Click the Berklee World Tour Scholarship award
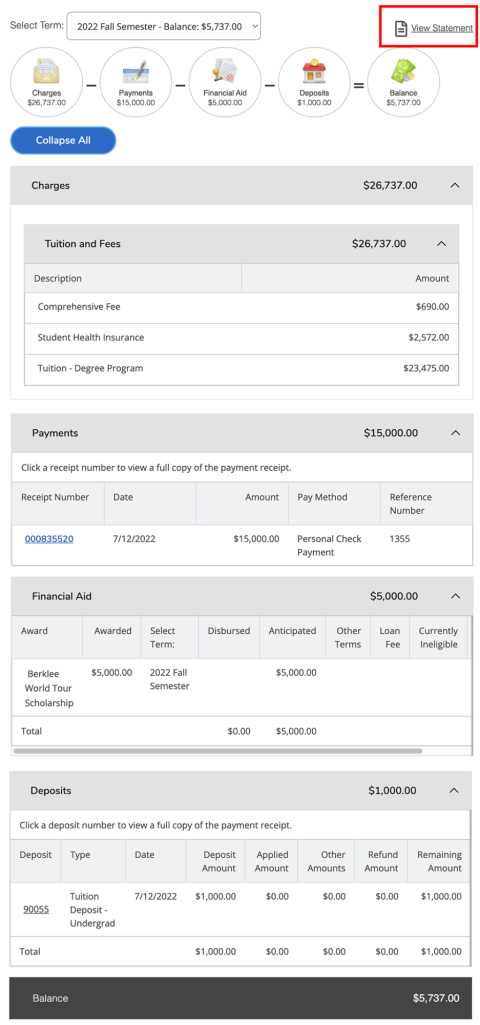This screenshot has height=1025, width=480. click(x=49, y=688)
